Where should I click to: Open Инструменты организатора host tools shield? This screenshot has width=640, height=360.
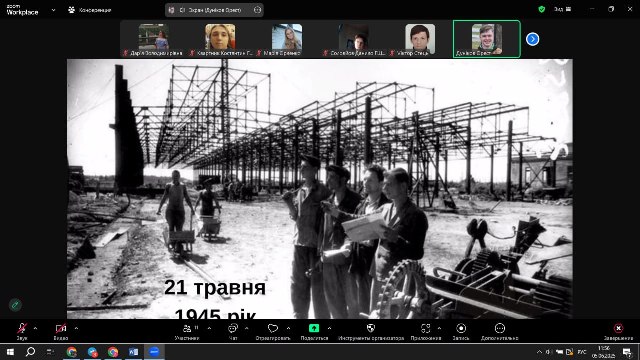click(371, 331)
